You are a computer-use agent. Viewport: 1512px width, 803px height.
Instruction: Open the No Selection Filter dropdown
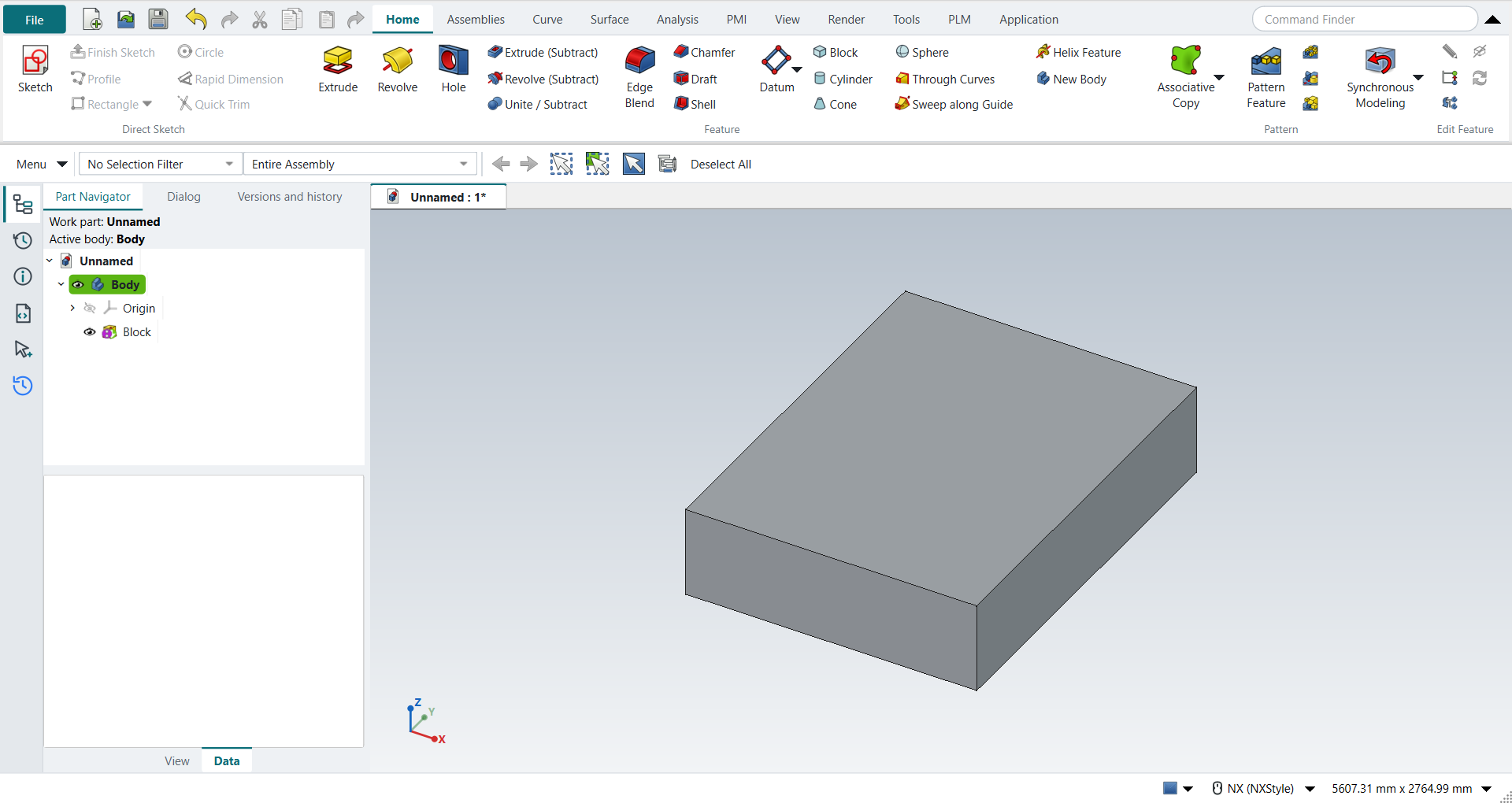coord(161,164)
